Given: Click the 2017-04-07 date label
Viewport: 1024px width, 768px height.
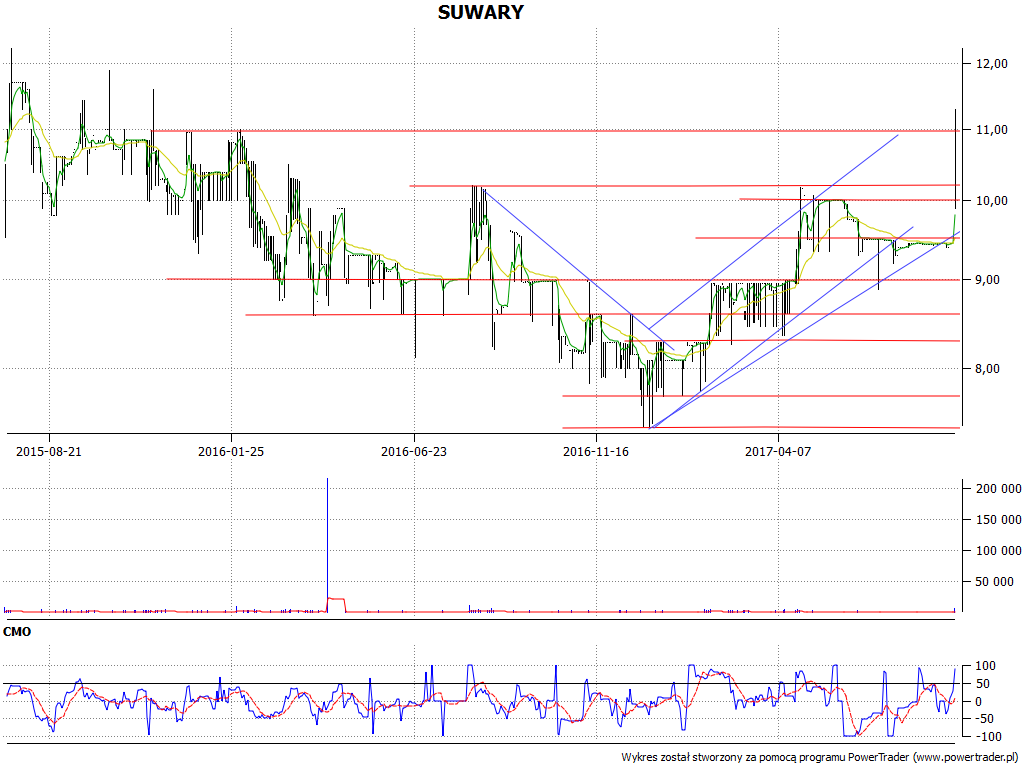Looking at the screenshot, I should pyautogui.click(x=778, y=451).
